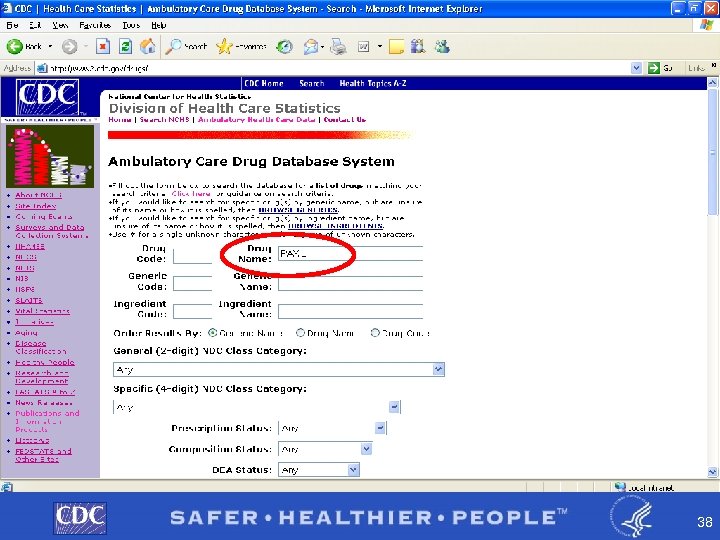Image resolution: width=720 pixels, height=540 pixels.
Task: Open the Home page house icon
Action: point(147,46)
